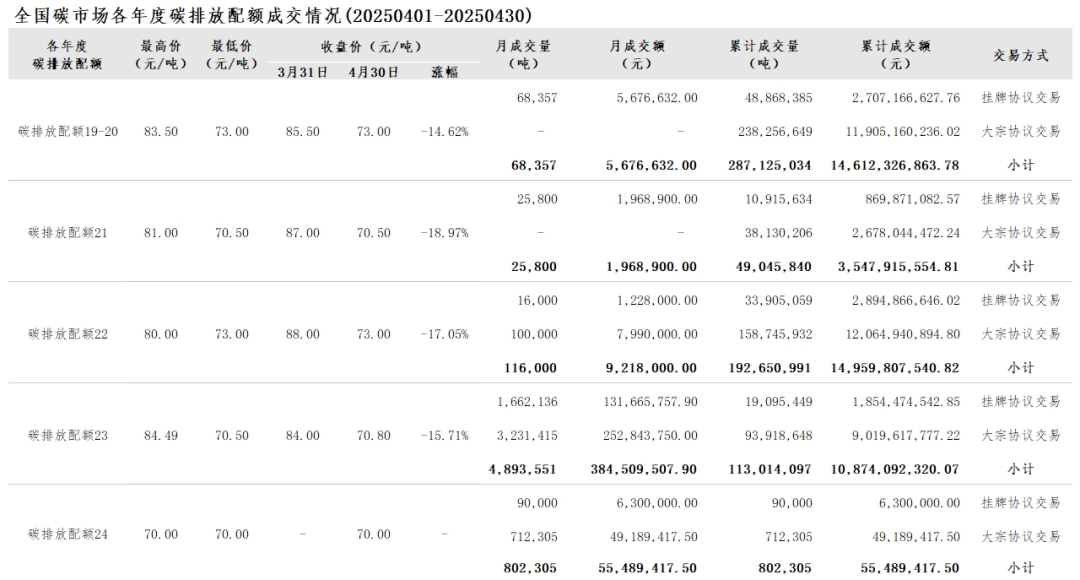Click the 4,893,551 monthly volume subtotal
The width and height of the screenshot is (1080, 580).
click(x=523, y=469)
